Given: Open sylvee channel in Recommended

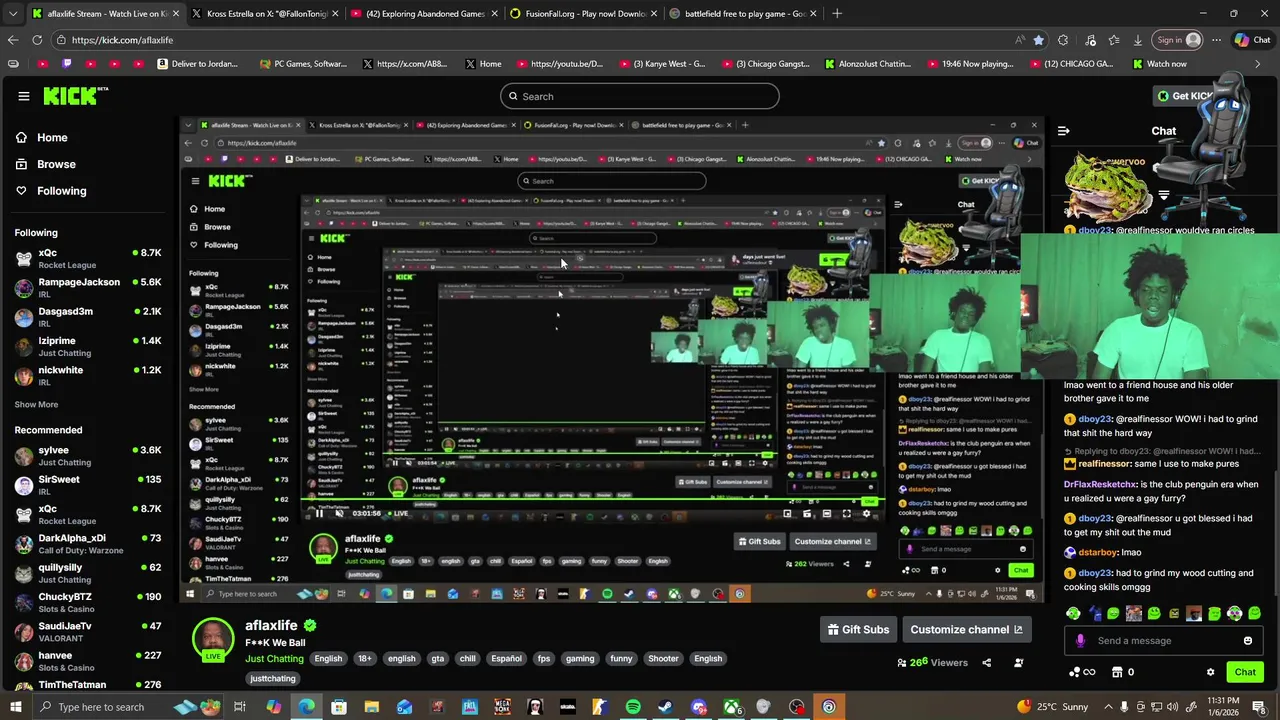Looking at the screenshot, I should click(x=88, y=456).
